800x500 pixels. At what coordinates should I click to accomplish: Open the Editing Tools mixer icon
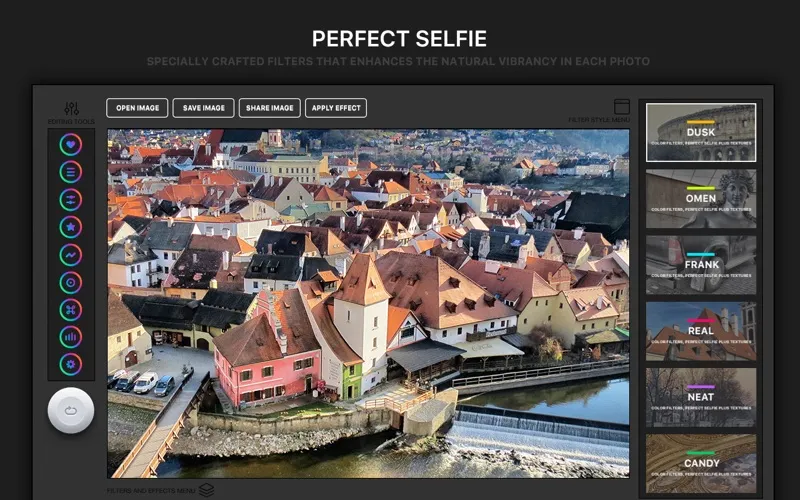[x=71, y=108]
